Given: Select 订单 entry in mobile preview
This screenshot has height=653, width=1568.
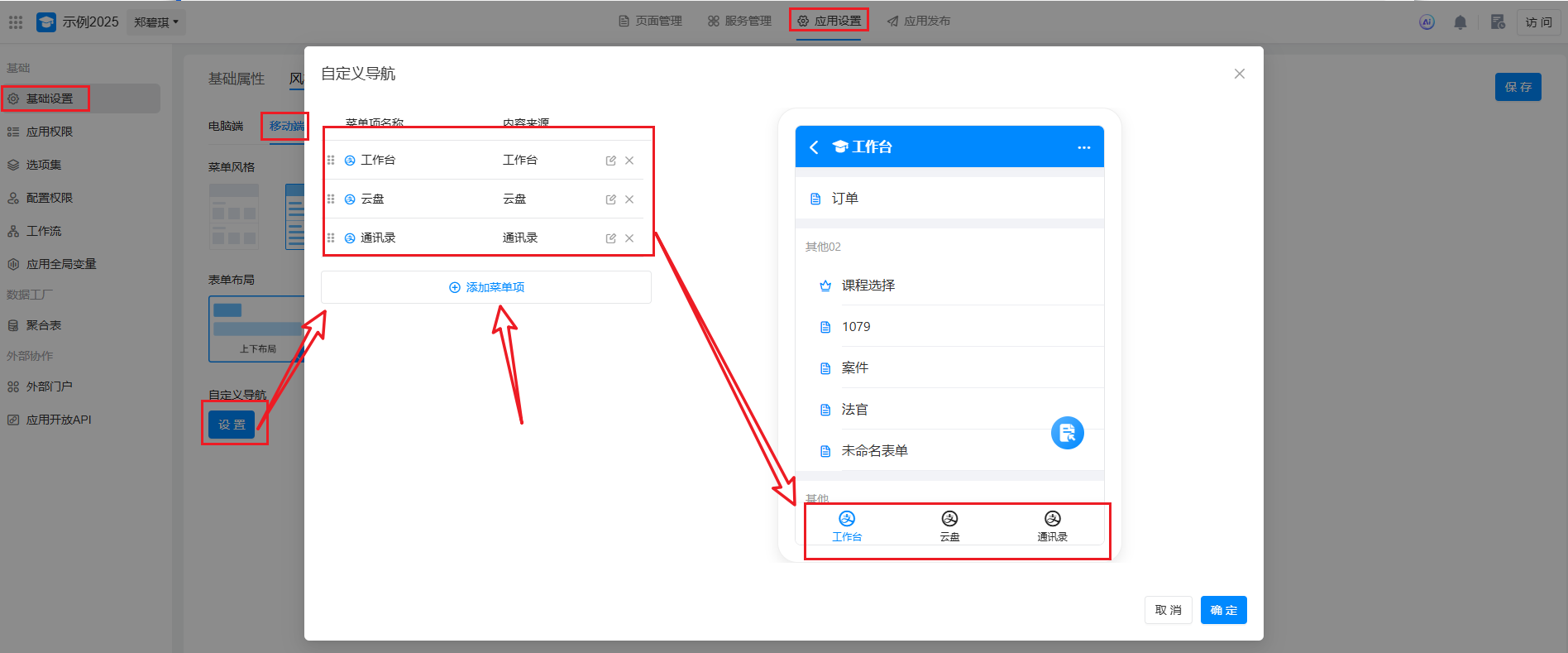Looking at the screenshot, I should point(844,199).
